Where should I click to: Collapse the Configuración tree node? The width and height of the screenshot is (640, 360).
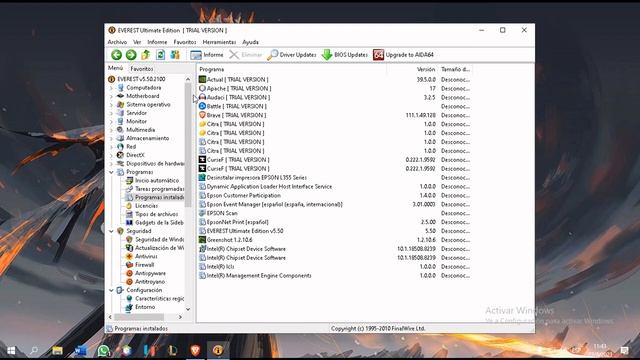(x=111, y=290)
